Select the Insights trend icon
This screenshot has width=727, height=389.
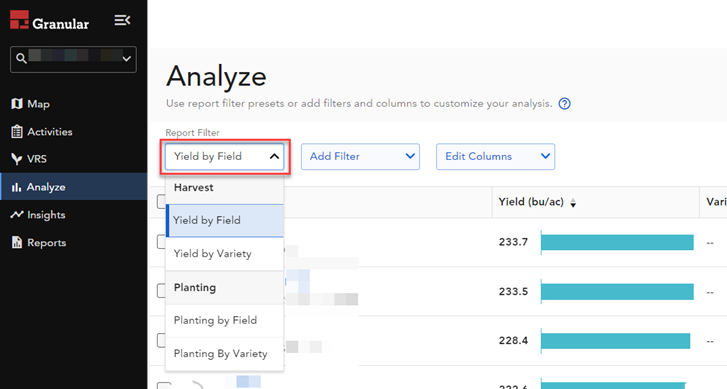(x=17, y=215)
